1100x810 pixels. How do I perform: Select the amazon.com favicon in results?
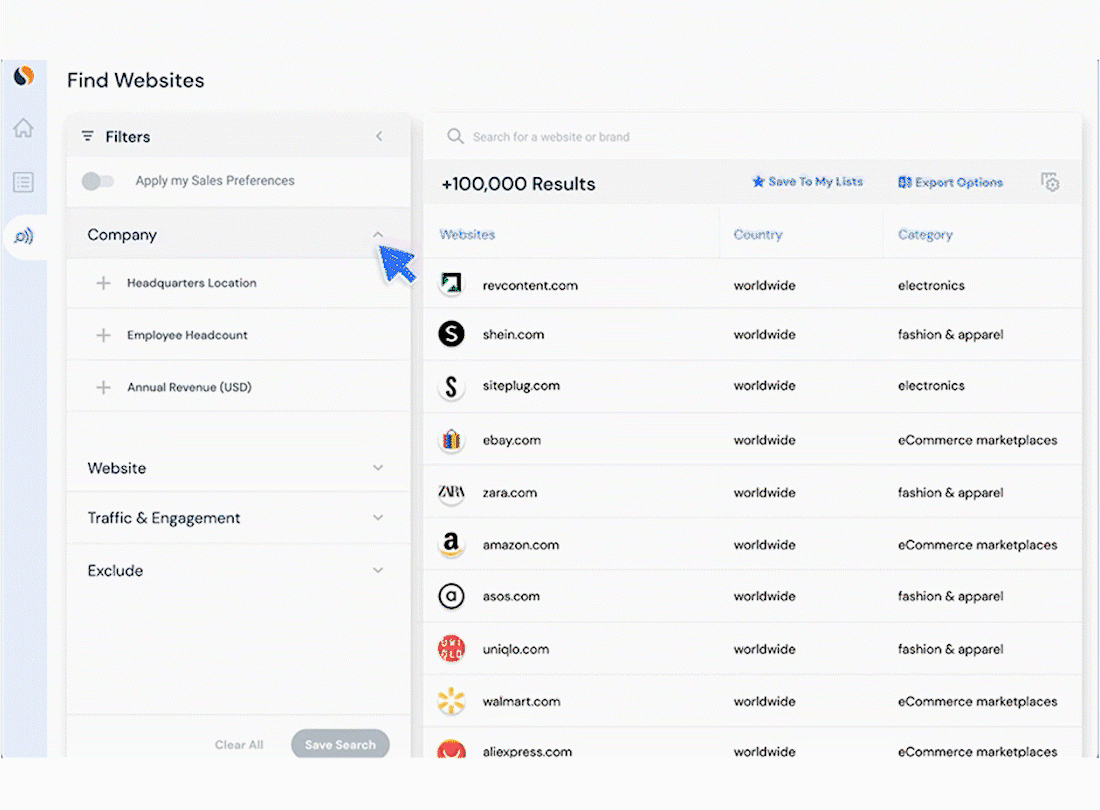point(451,544)
